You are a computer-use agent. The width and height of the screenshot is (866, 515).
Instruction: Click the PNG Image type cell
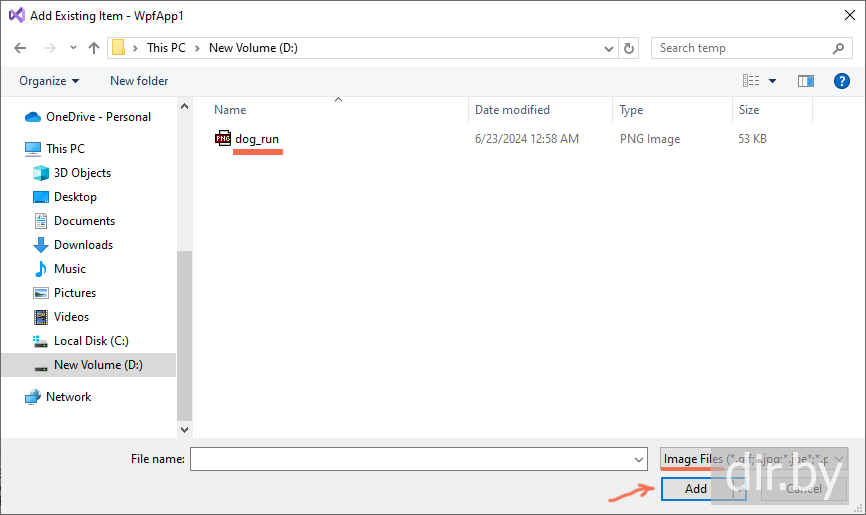650,139
